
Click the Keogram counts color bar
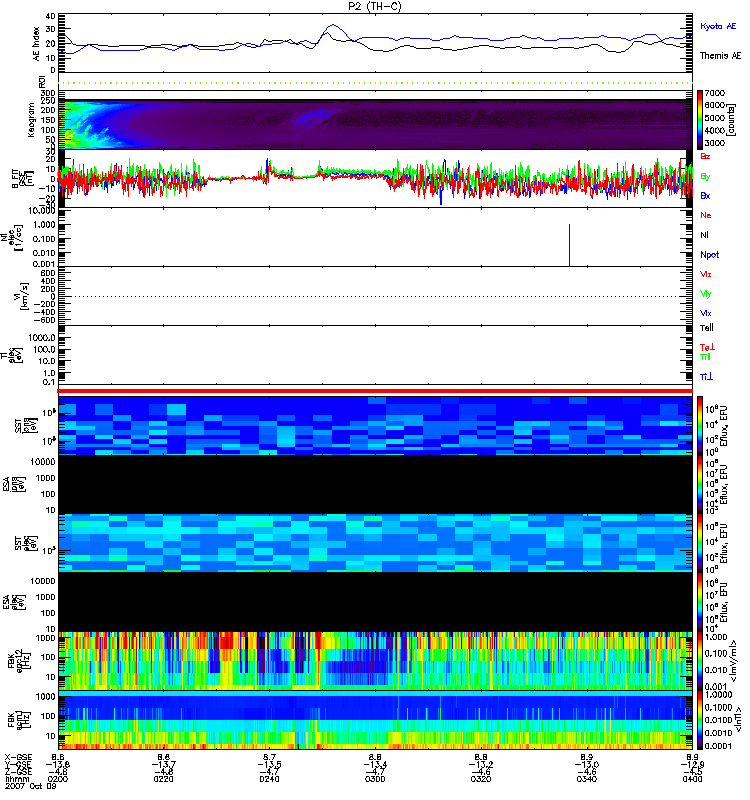pyautogui.click(x=699, y=120)
